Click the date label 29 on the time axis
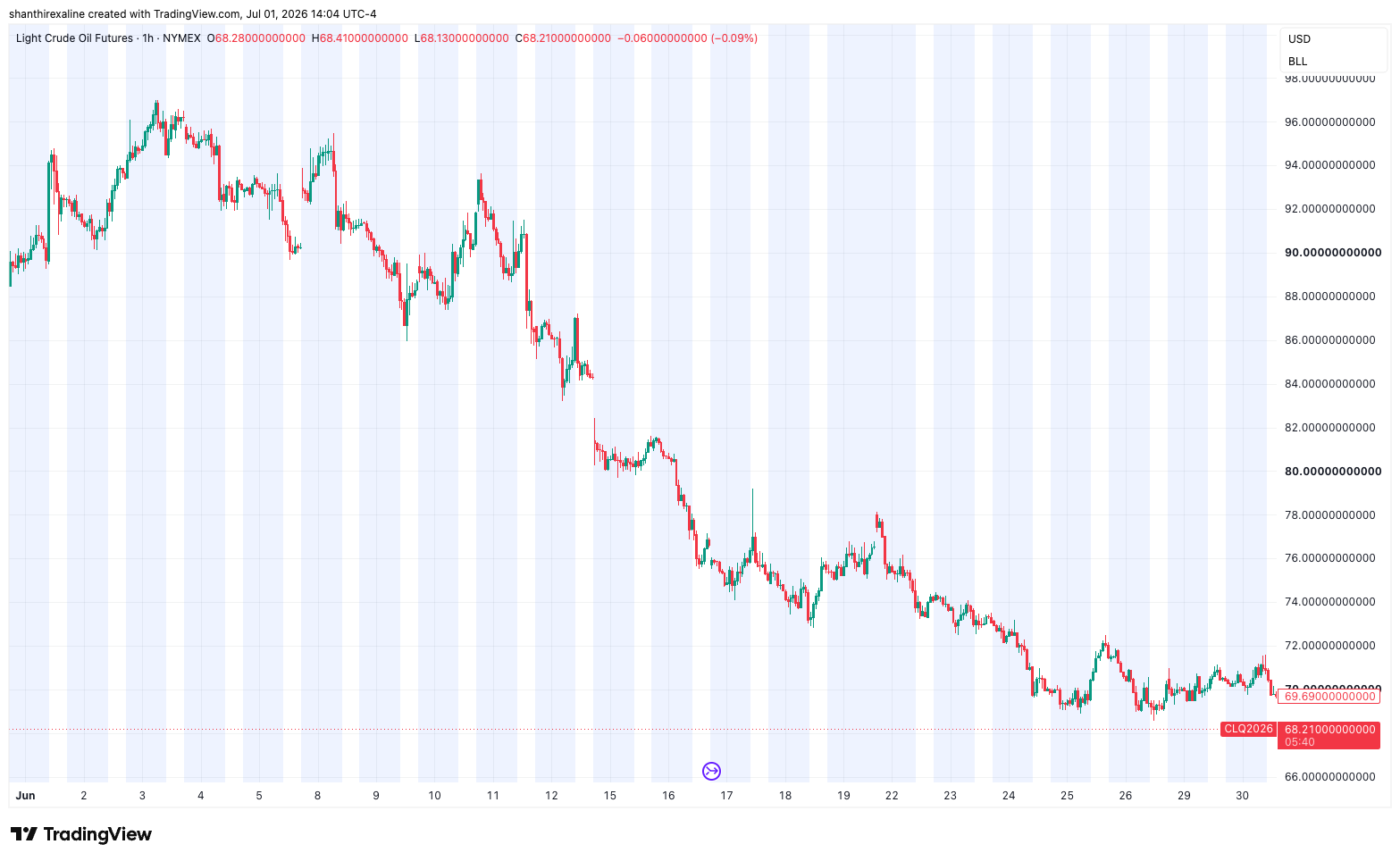 click(1184, 796)
